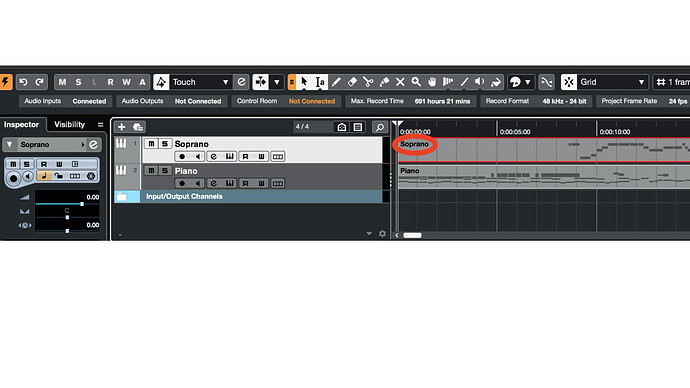
Task: Toggle global Read 'R' automation in toolbar
Action: tap(110, 82)
